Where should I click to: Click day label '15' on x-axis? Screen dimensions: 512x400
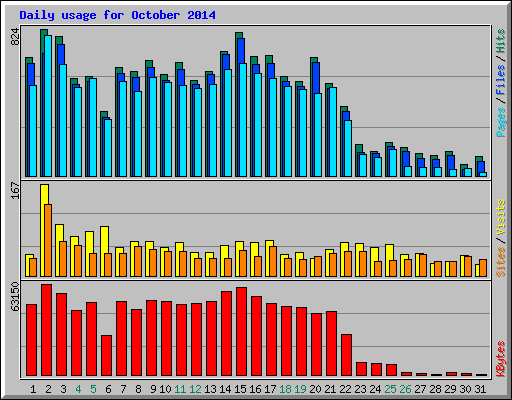(x=240, y=389)
